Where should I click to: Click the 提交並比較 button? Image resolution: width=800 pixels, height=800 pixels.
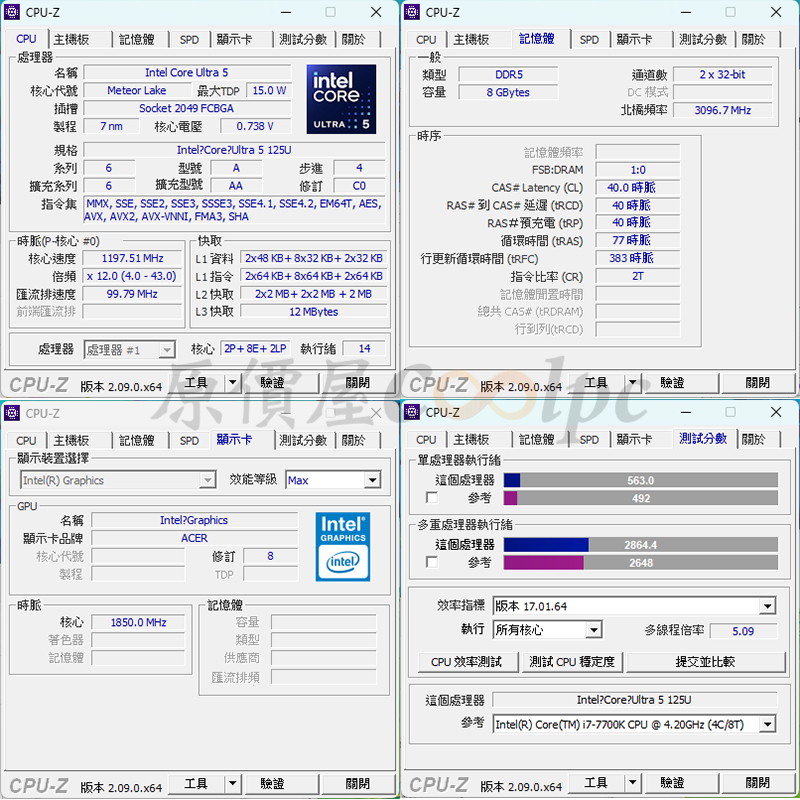tap(705, 662)
